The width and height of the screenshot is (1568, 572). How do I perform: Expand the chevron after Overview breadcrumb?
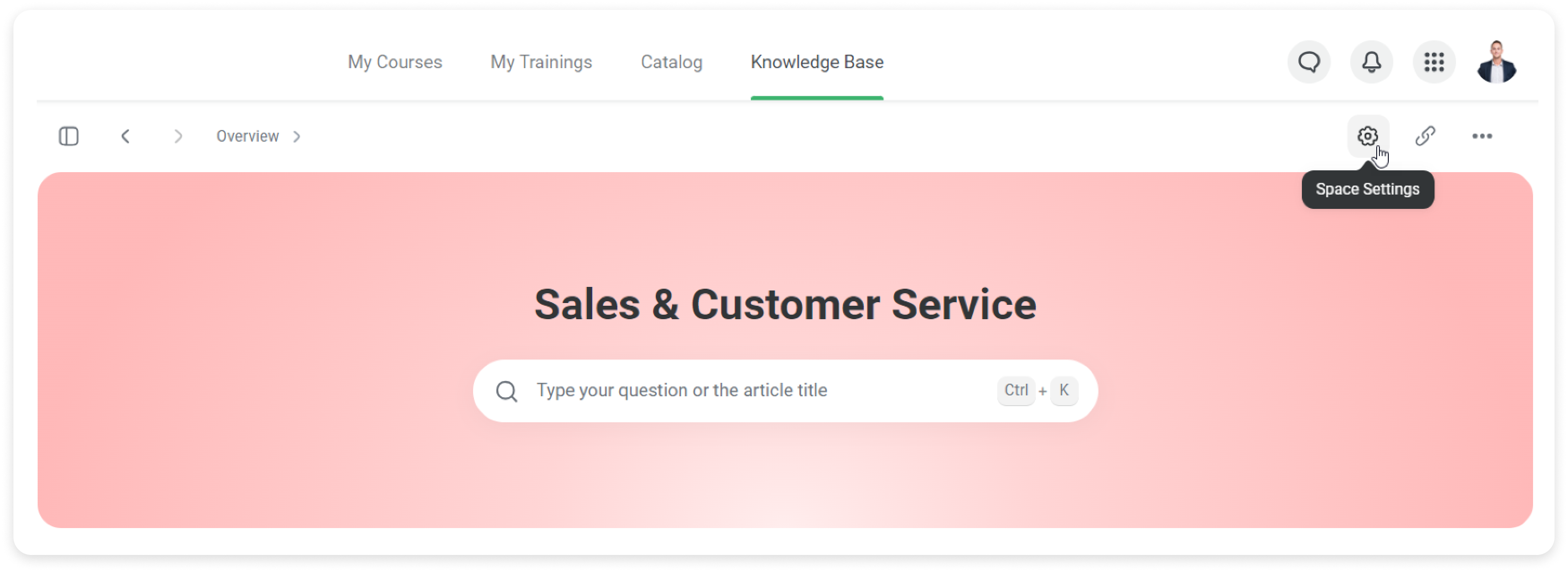pyautogui.click(x=297, y=136)
